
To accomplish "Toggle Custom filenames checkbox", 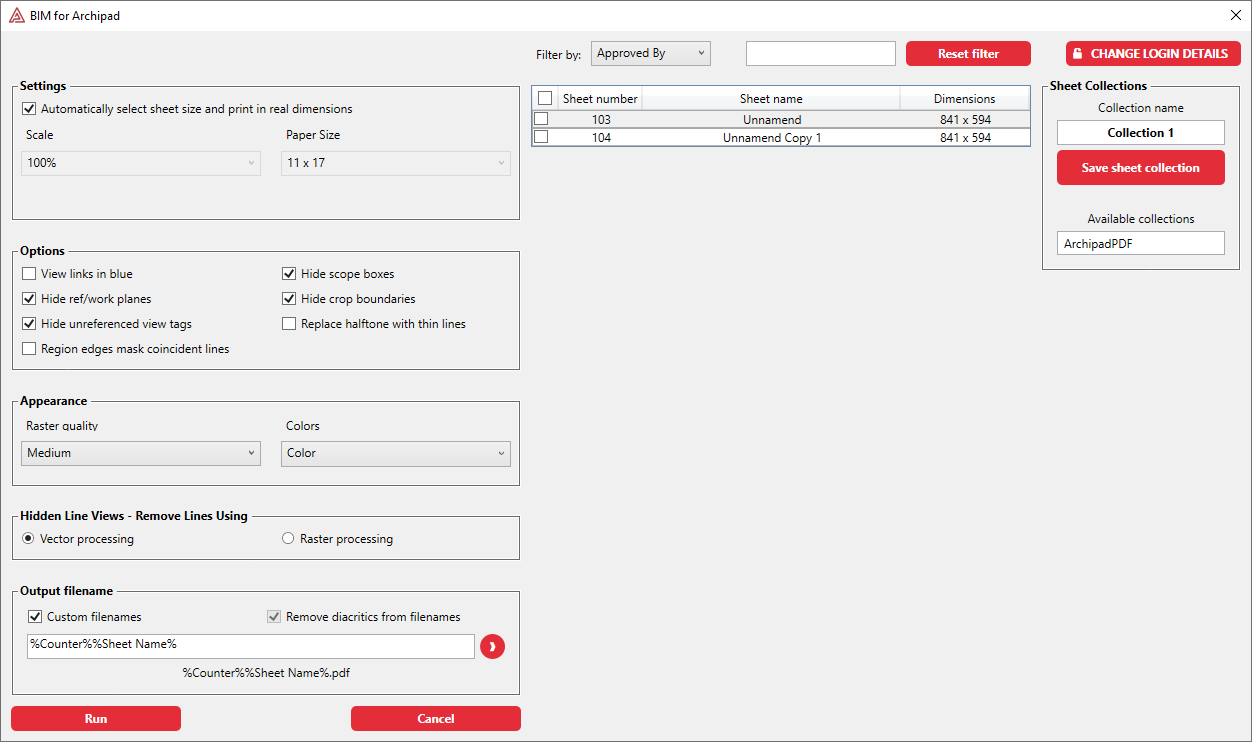I will (35, 617).
